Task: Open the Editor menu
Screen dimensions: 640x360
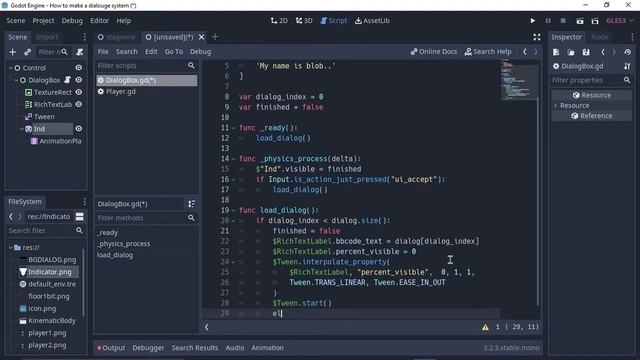Action: (100, 20)
